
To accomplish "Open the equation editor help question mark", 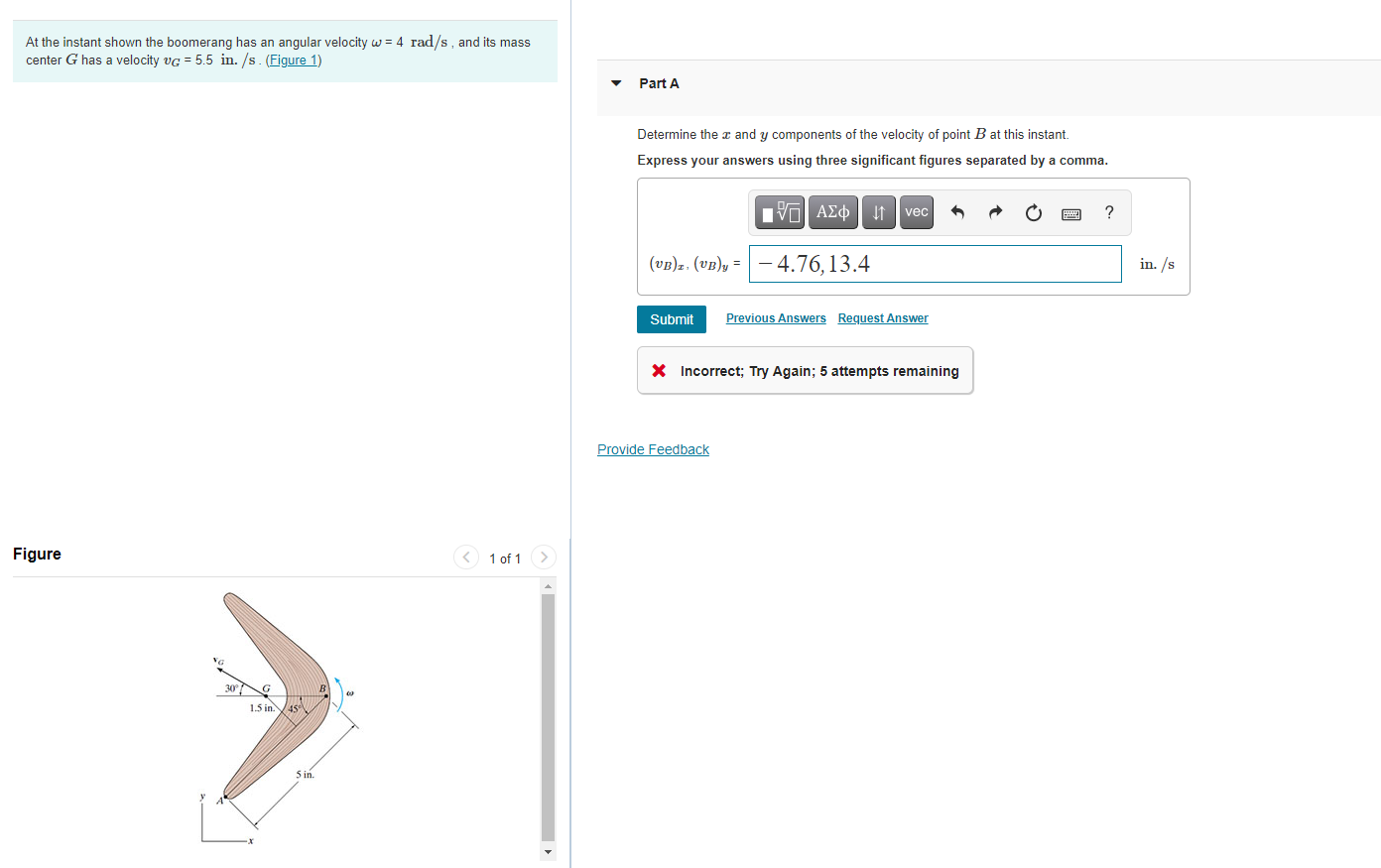I will click(x=1108, y=211).
